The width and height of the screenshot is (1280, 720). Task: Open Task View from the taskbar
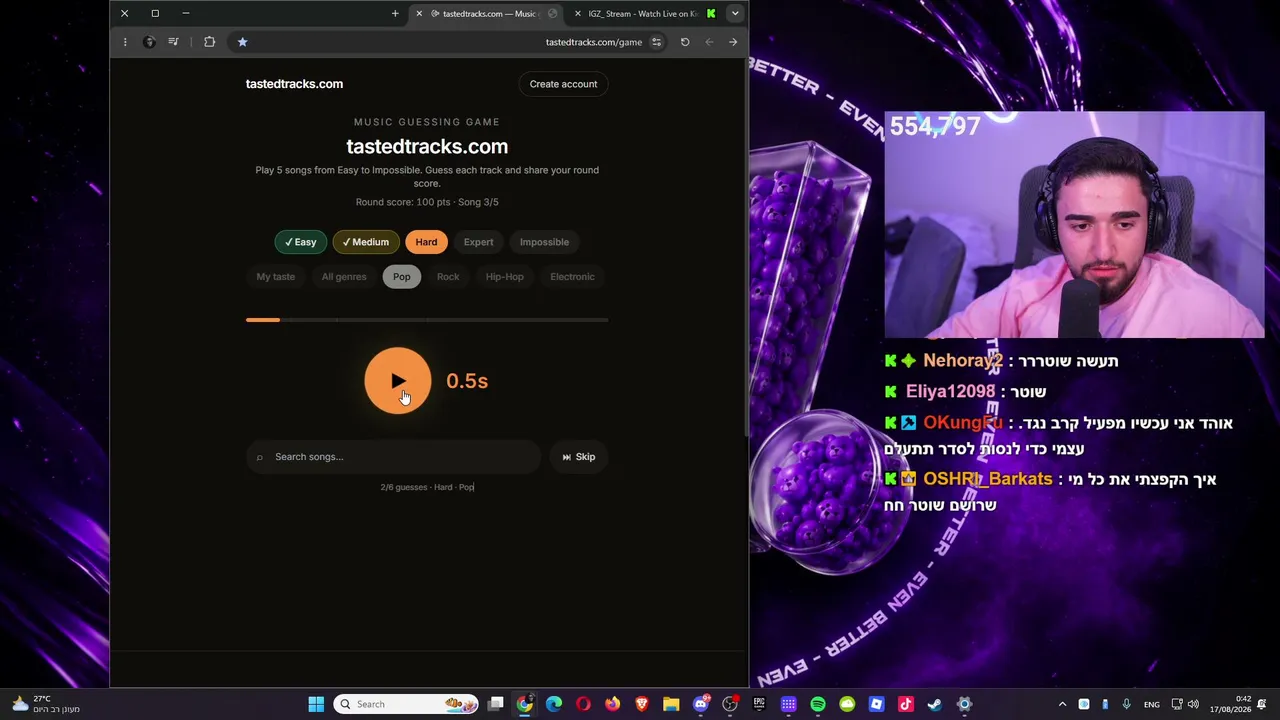point(495,704)
